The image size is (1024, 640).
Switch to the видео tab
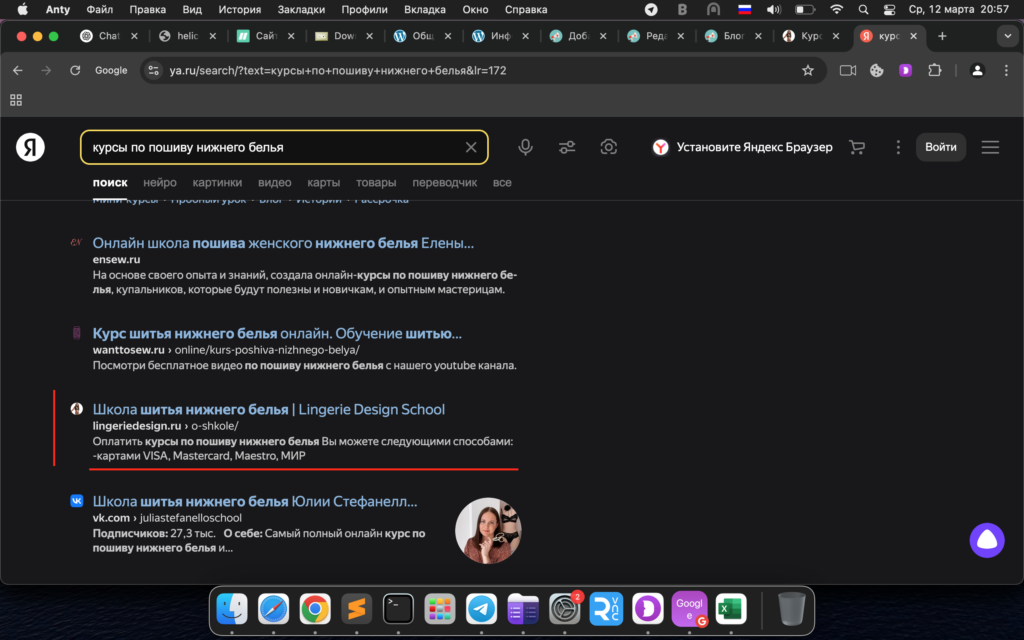274,183
